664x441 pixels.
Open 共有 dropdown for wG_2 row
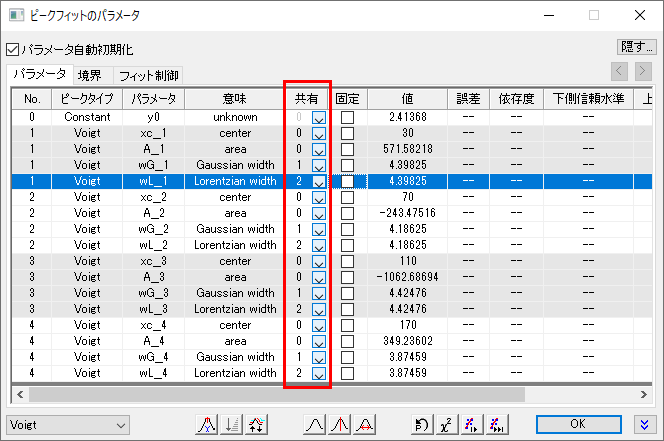[x=319, y=229]
